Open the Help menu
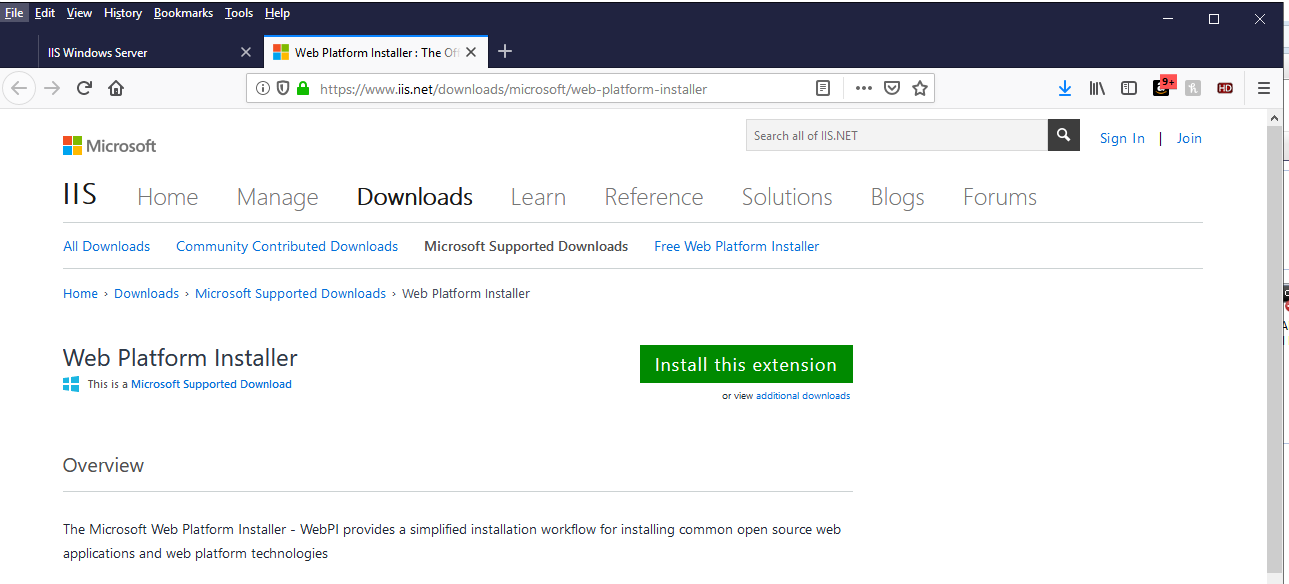Screen dimensions: 1289x584 point(277,13)
